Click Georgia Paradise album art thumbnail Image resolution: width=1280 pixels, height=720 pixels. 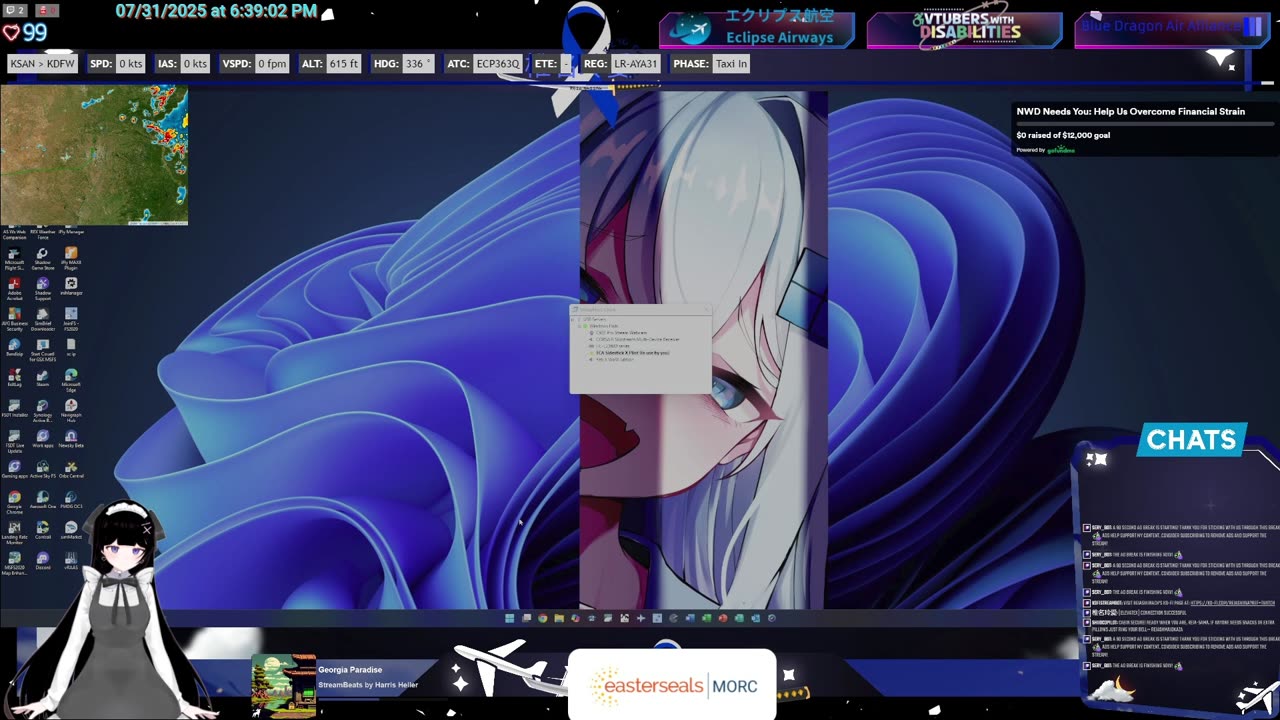tap(284, 686)
